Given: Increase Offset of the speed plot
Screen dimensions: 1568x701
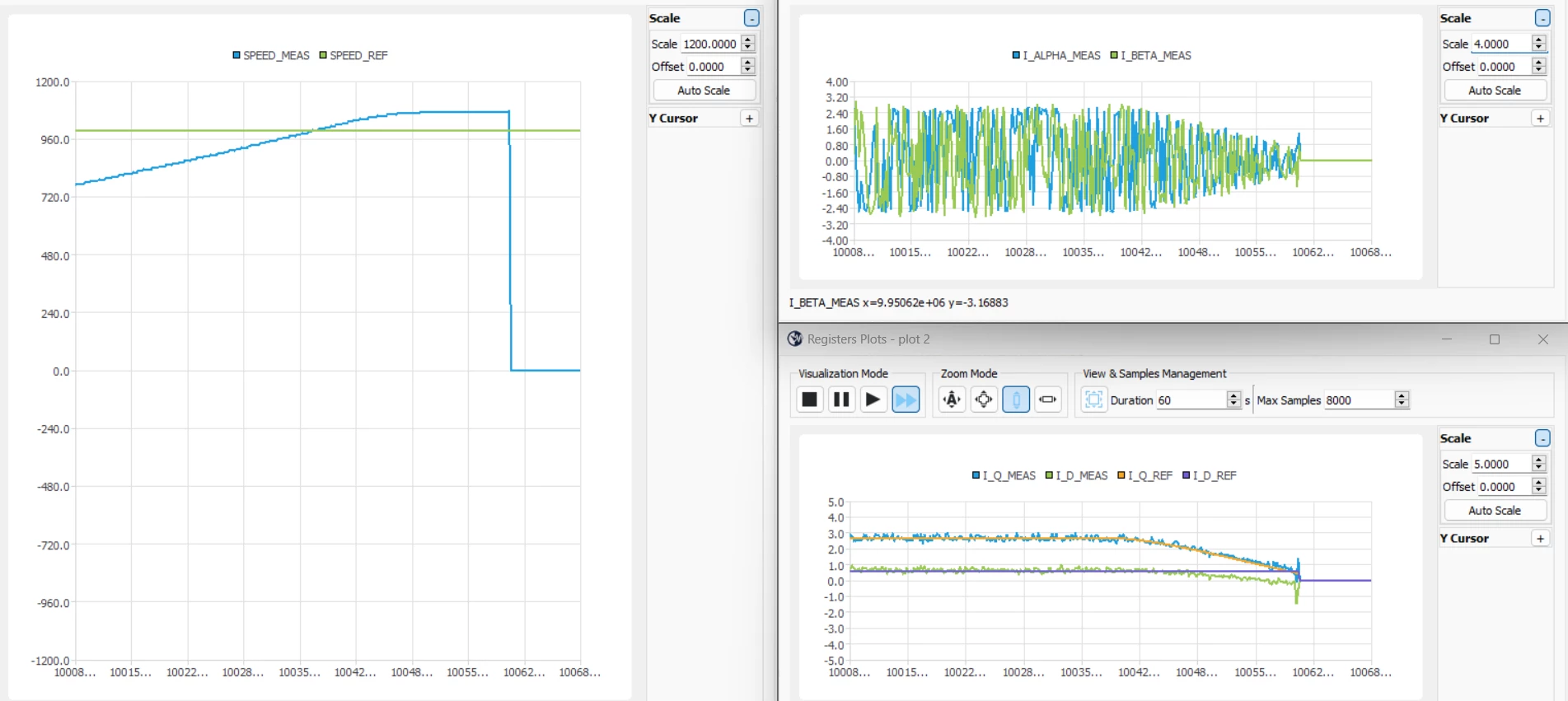Looking at the screenshot, I should tap(748, 62).
